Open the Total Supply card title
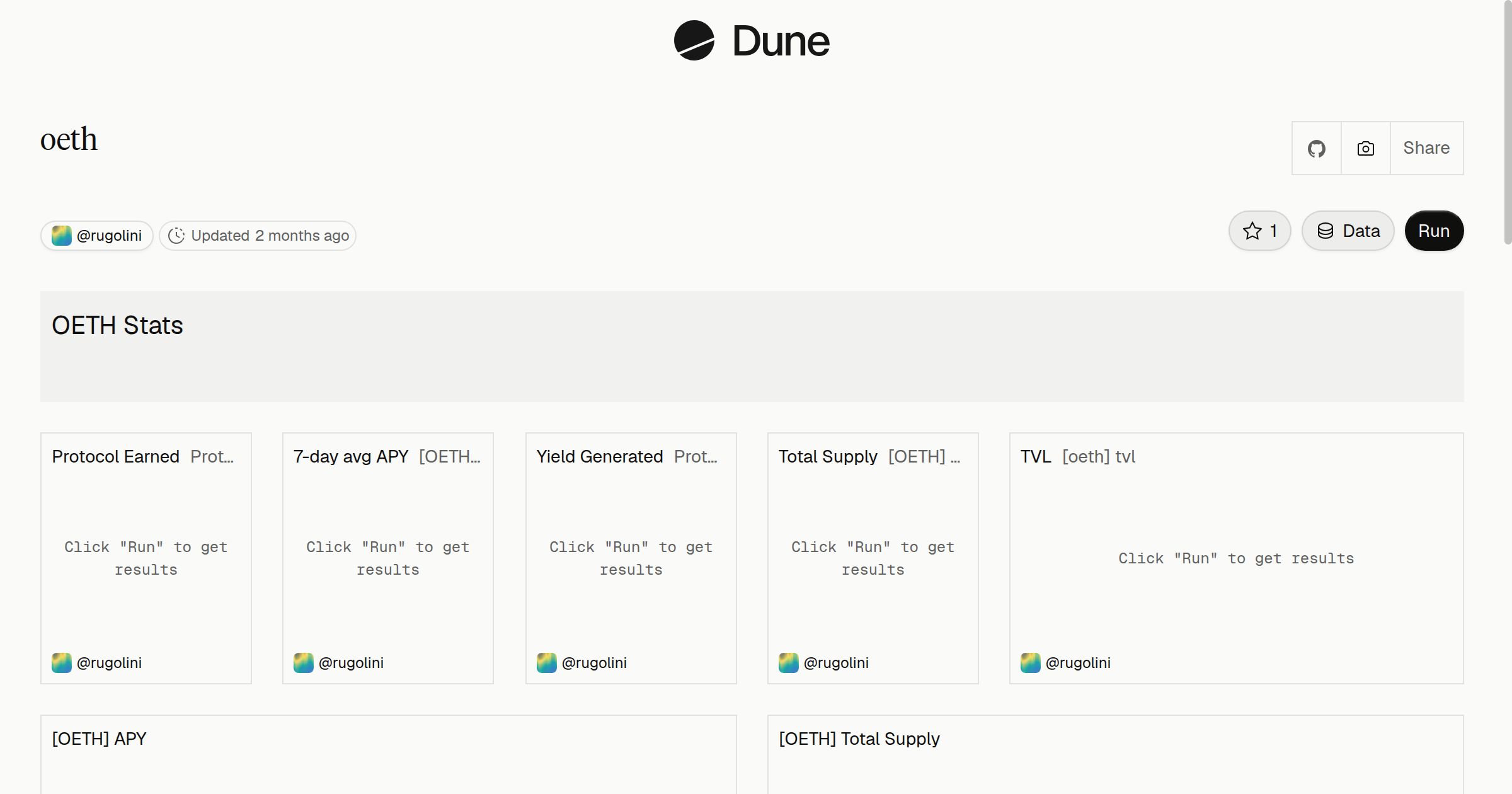 coord(828,456)
